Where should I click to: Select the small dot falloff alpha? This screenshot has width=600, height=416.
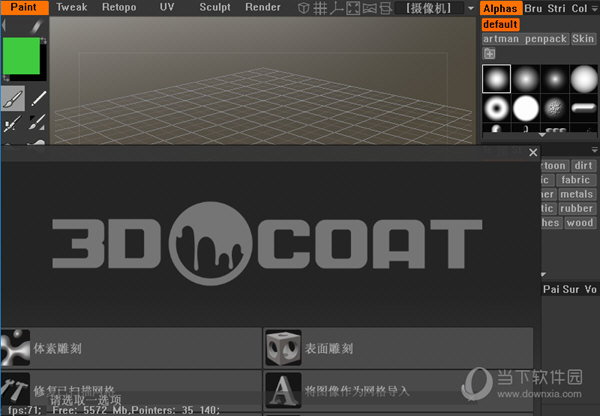click(555, 79)
